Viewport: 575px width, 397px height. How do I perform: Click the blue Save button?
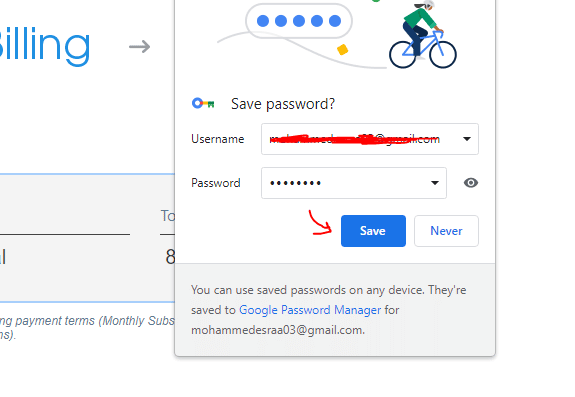click(x=373, y=231)
